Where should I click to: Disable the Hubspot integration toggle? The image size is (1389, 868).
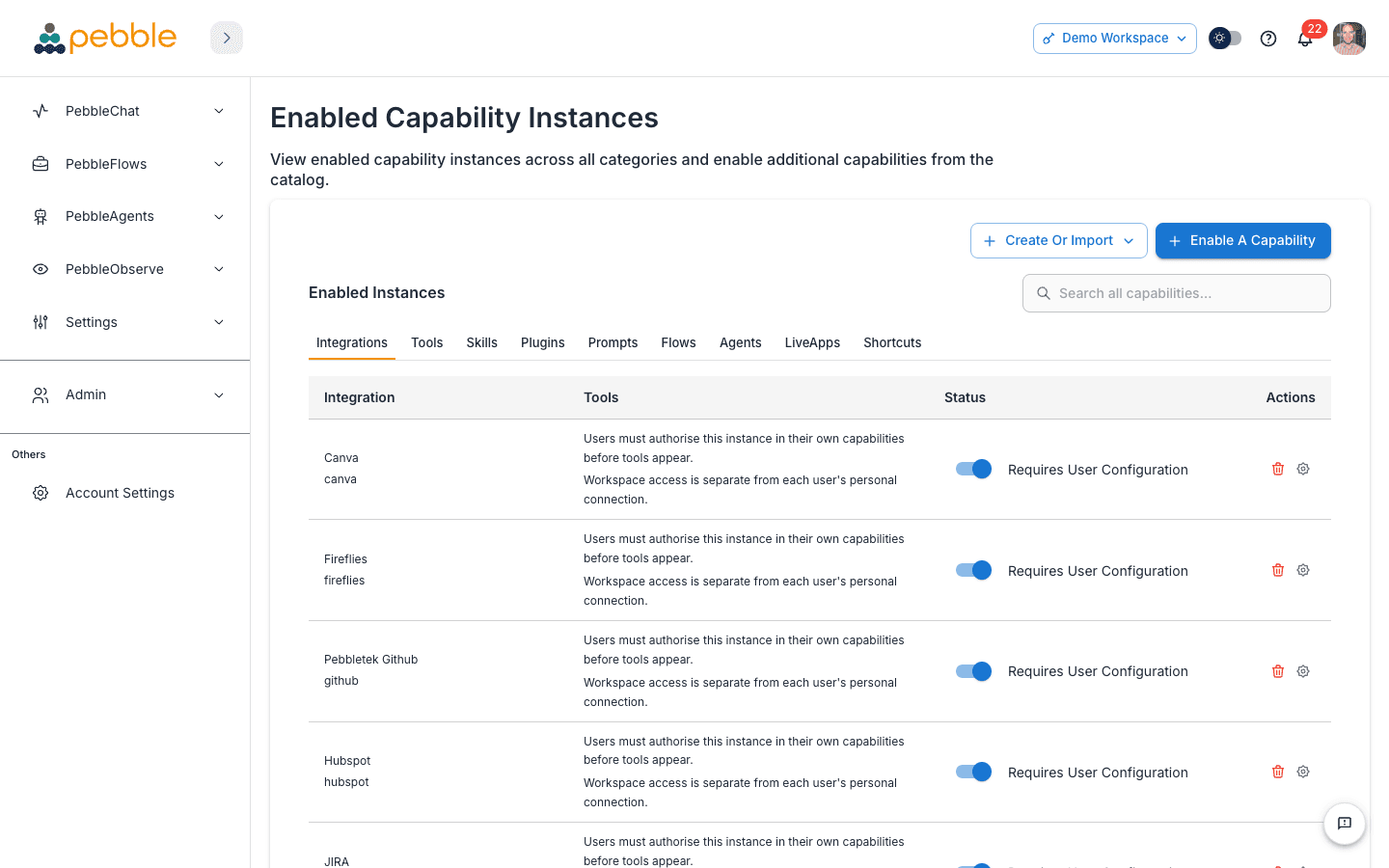(973, 772)
